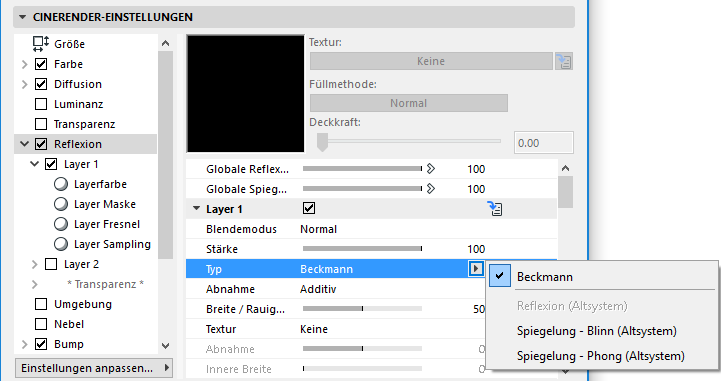Viewport: 721px width, 381px height.
Task: Click channel list scroll down arrow
Action: 166,346
